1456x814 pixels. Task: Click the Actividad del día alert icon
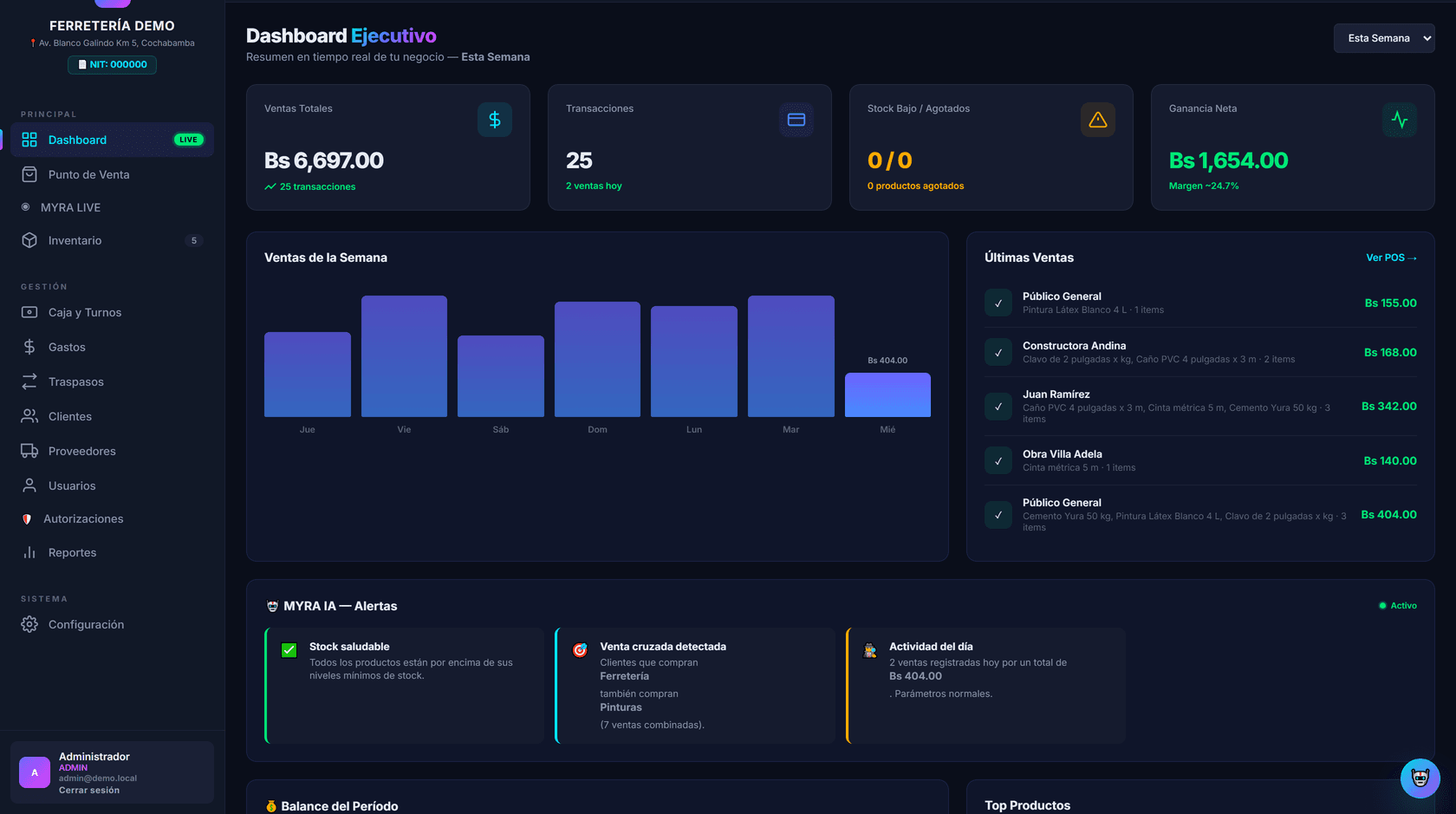point(869,650)
